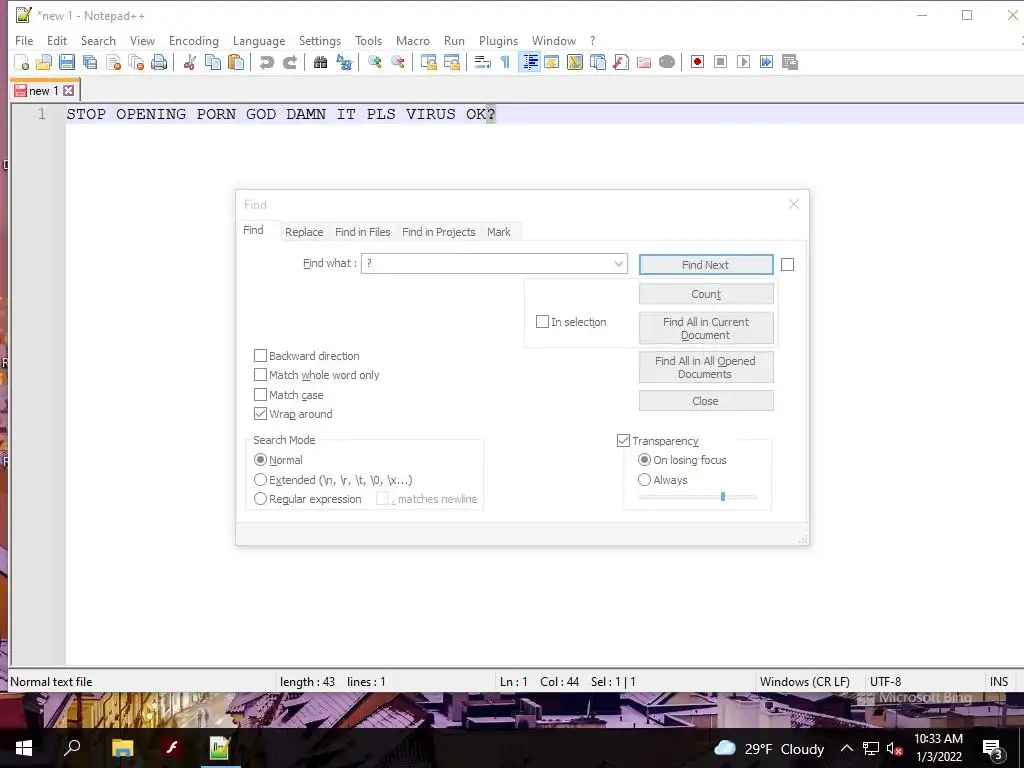Switch to Find in Files tab

coord(362,232)
